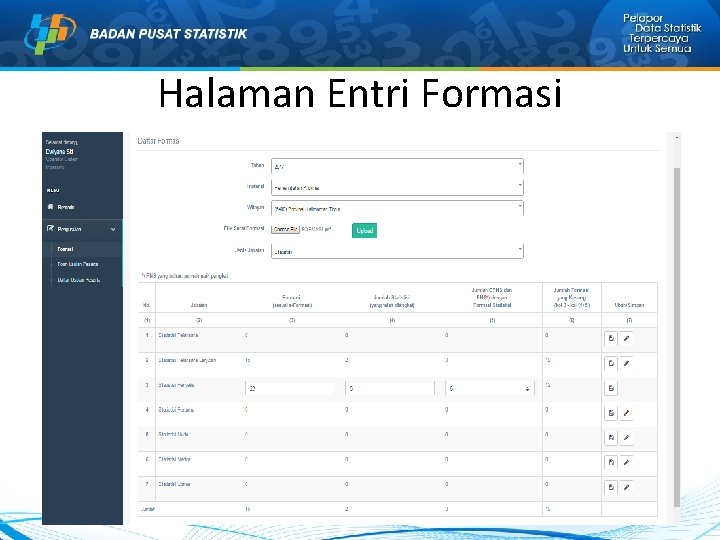This screenshot has height=540, width=720.
Task: Collapse the Pengajuan menu with its chevron
Action: (113, 229)
